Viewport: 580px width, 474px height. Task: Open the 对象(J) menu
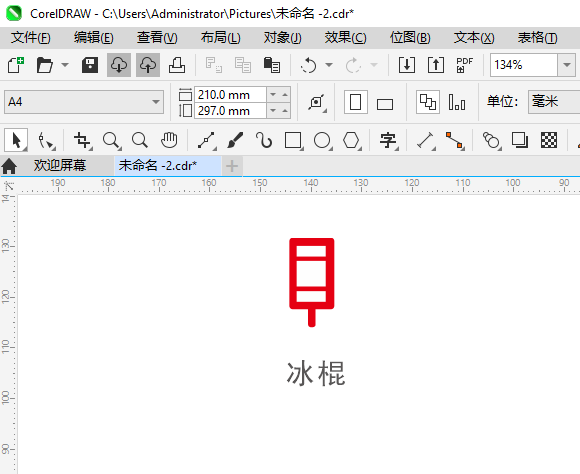pyautogui.click(x=283, y=38)
